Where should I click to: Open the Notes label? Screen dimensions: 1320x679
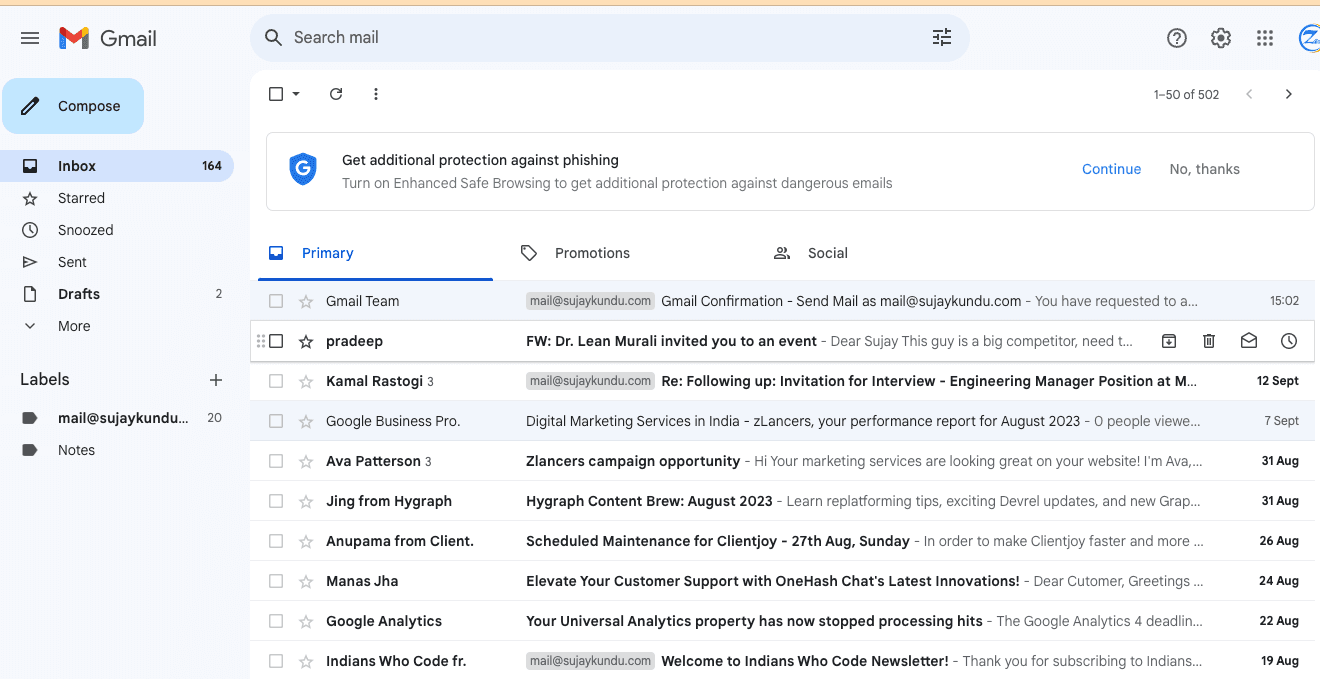coord(117,450)
